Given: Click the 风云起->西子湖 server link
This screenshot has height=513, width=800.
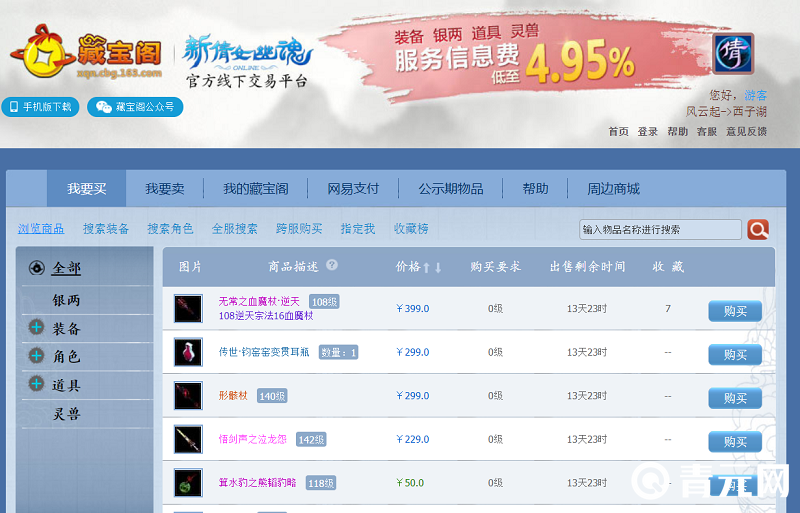Looking at the screenshot, I should tap(726, 111).
